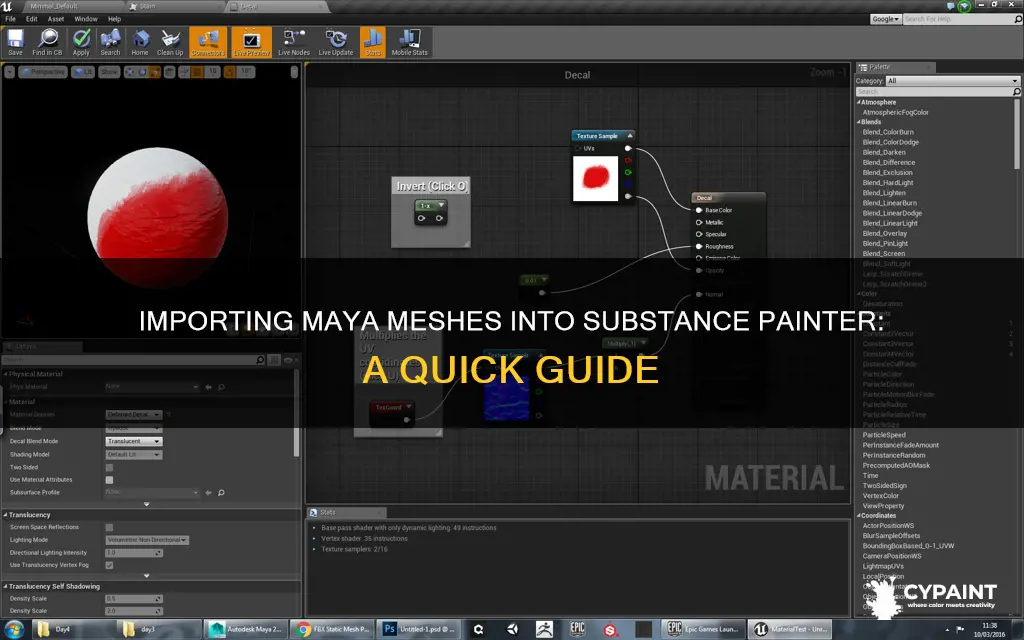
Task: Click the red texture preview thumbnail
Action: (596, 178)
